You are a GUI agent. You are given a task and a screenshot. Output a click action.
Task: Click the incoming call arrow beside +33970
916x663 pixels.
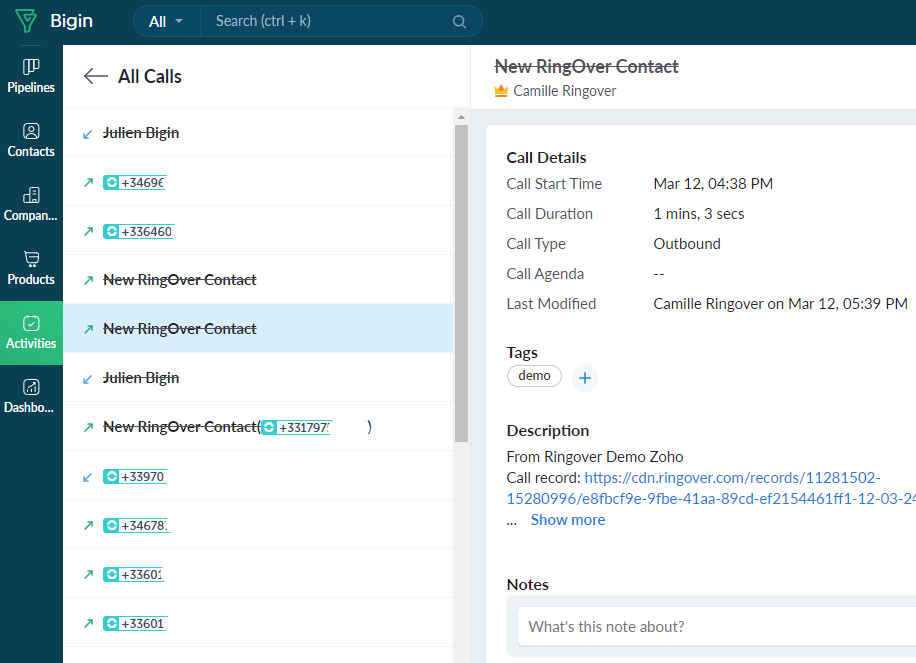click(x=88, y=477)
